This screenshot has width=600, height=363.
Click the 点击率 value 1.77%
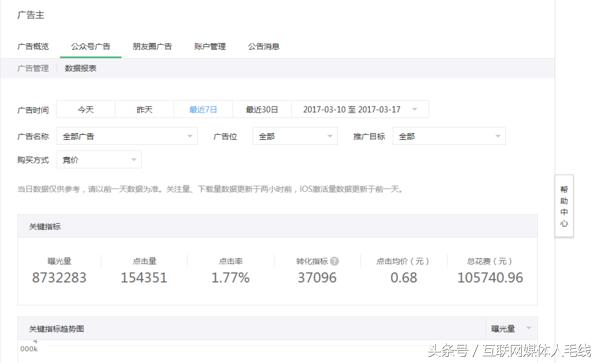[231, 278]
